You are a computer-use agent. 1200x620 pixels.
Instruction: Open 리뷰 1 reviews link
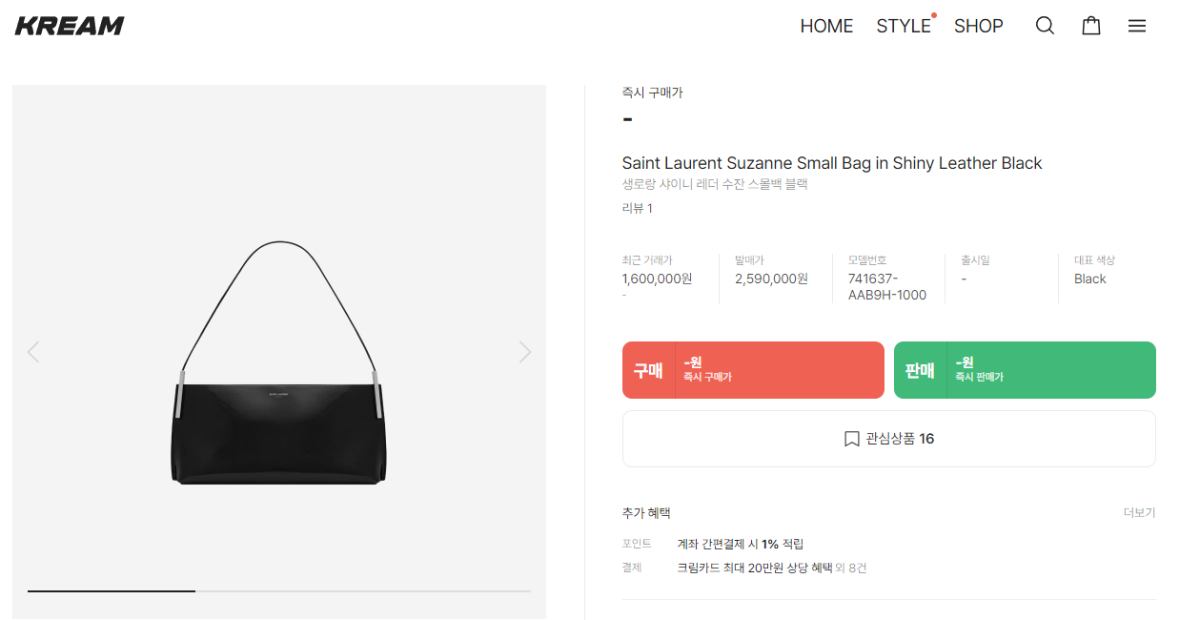pyautogui.click(x=637, y=208)
